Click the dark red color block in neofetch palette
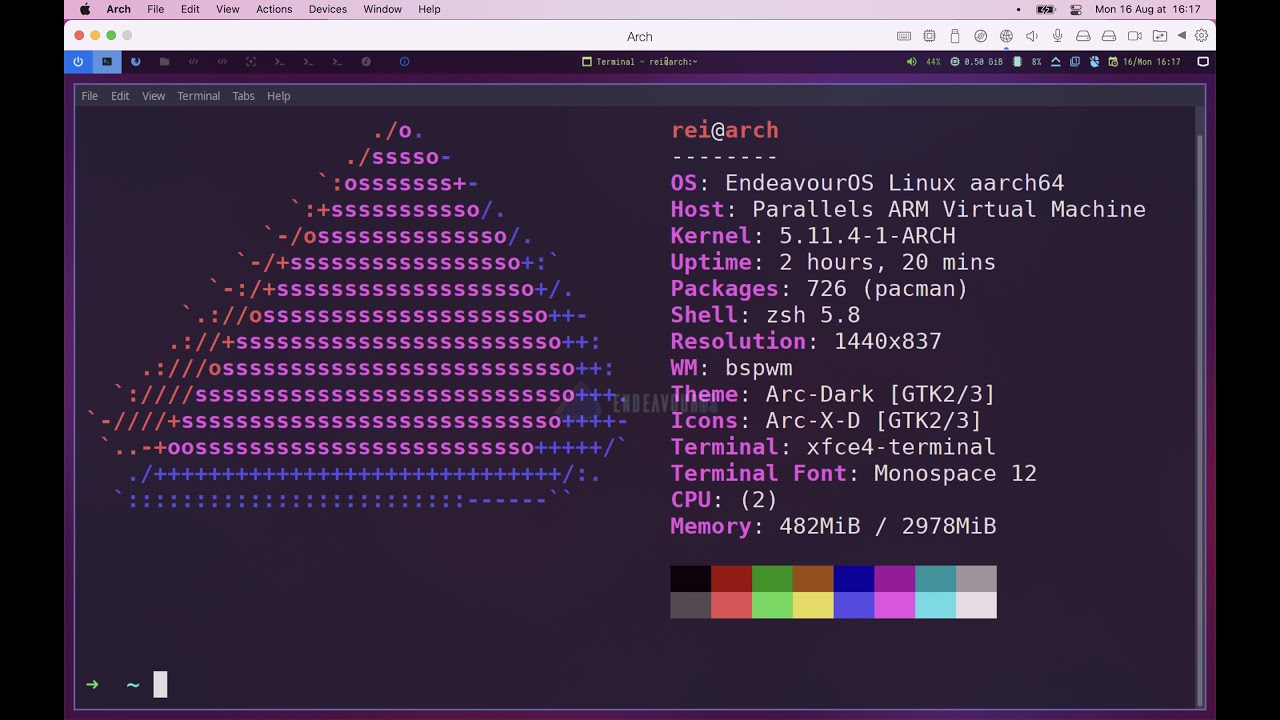This screenshot has width=1280, height=720. tap(731, 579)
